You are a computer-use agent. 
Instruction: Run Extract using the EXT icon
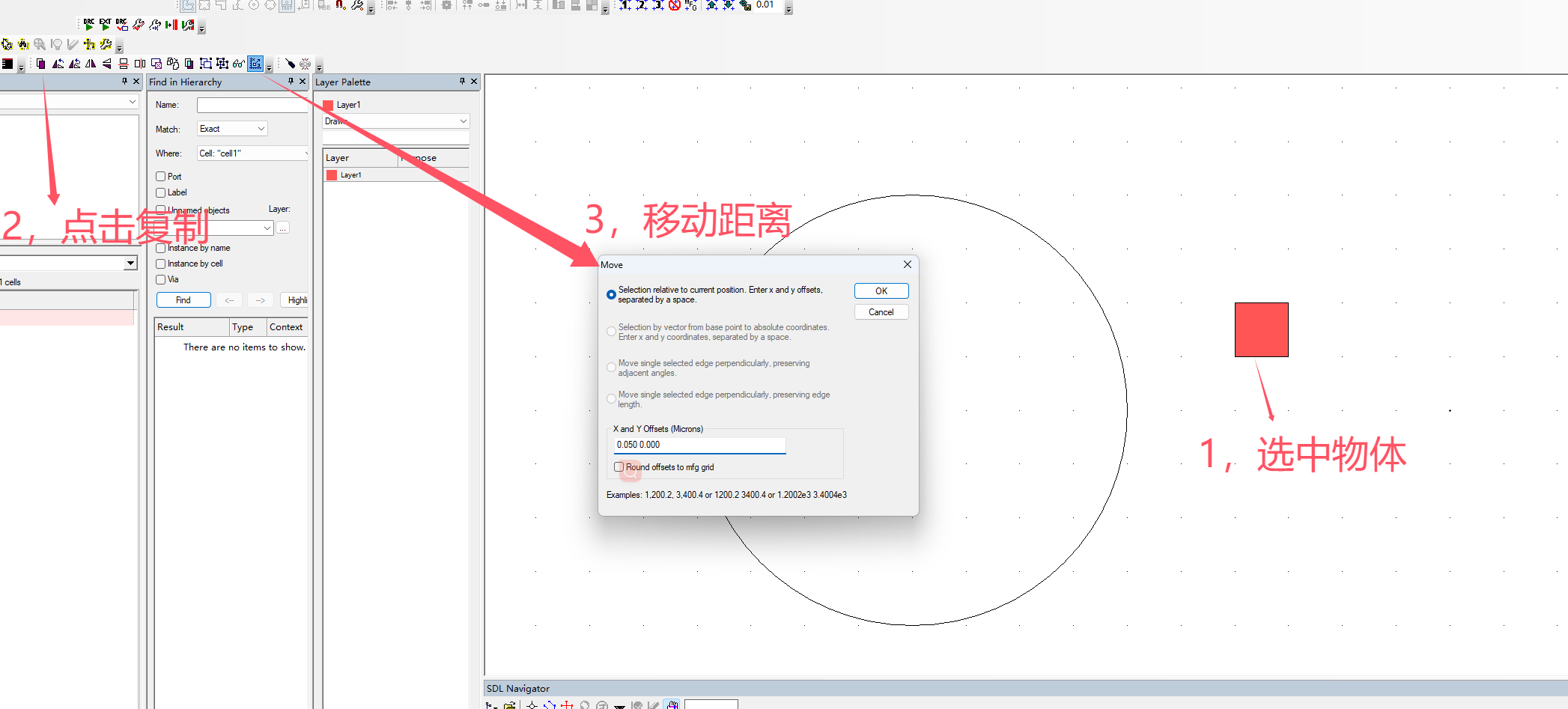click(105, 25)
